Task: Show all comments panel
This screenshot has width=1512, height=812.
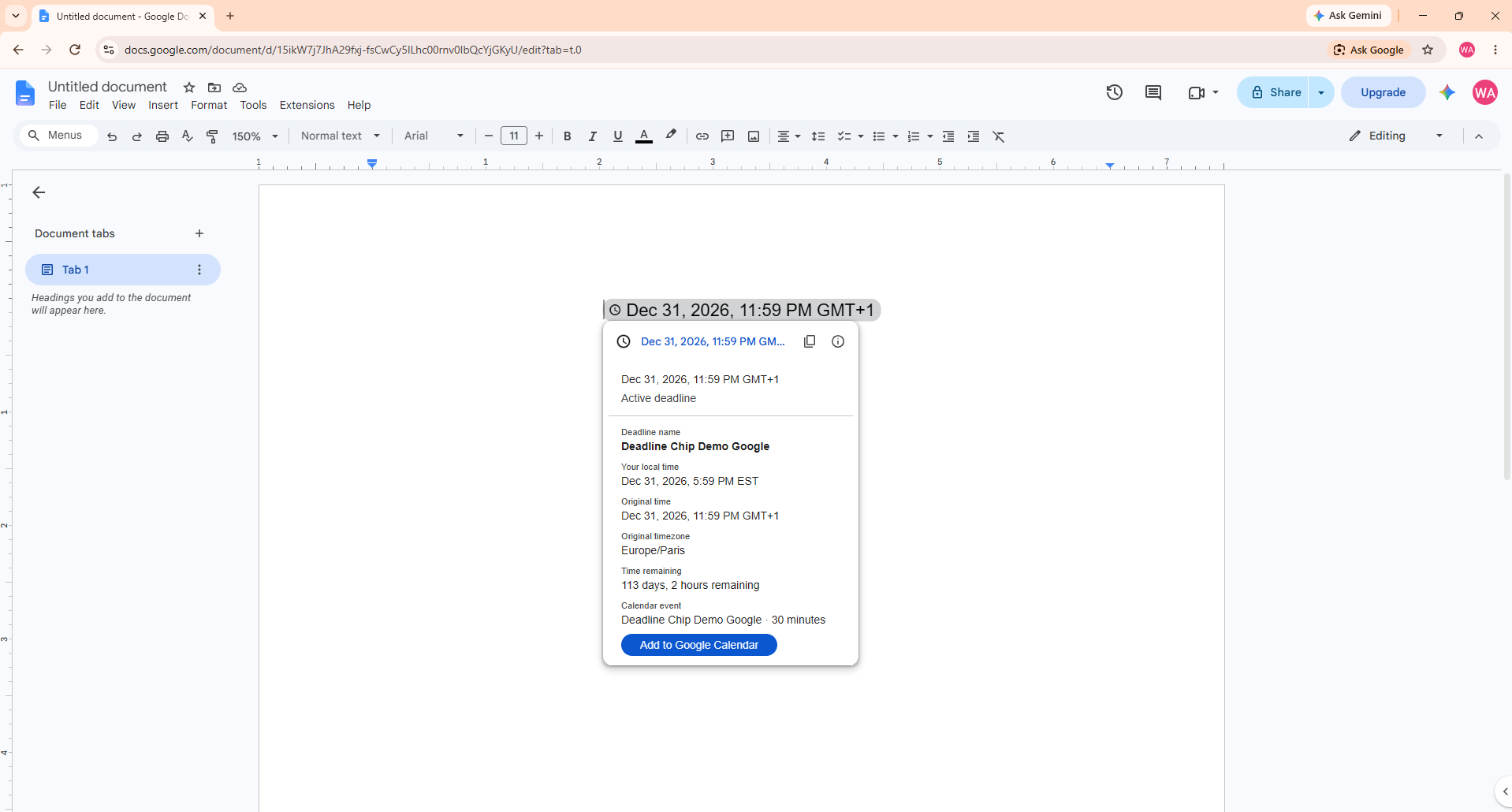Action: click(x=1153, y=92)
